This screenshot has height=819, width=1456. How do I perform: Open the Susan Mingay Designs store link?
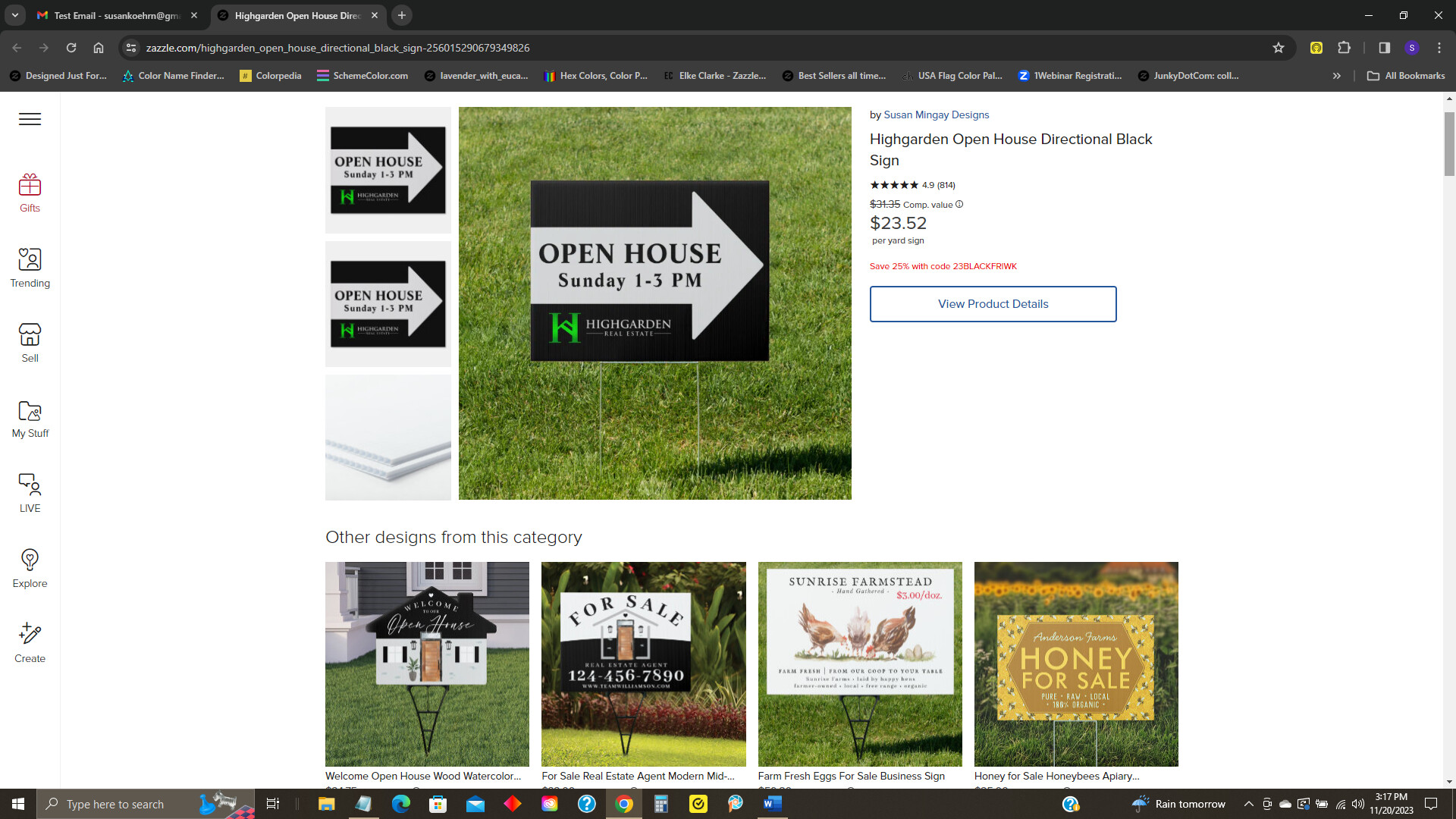(x=936, y=115)
